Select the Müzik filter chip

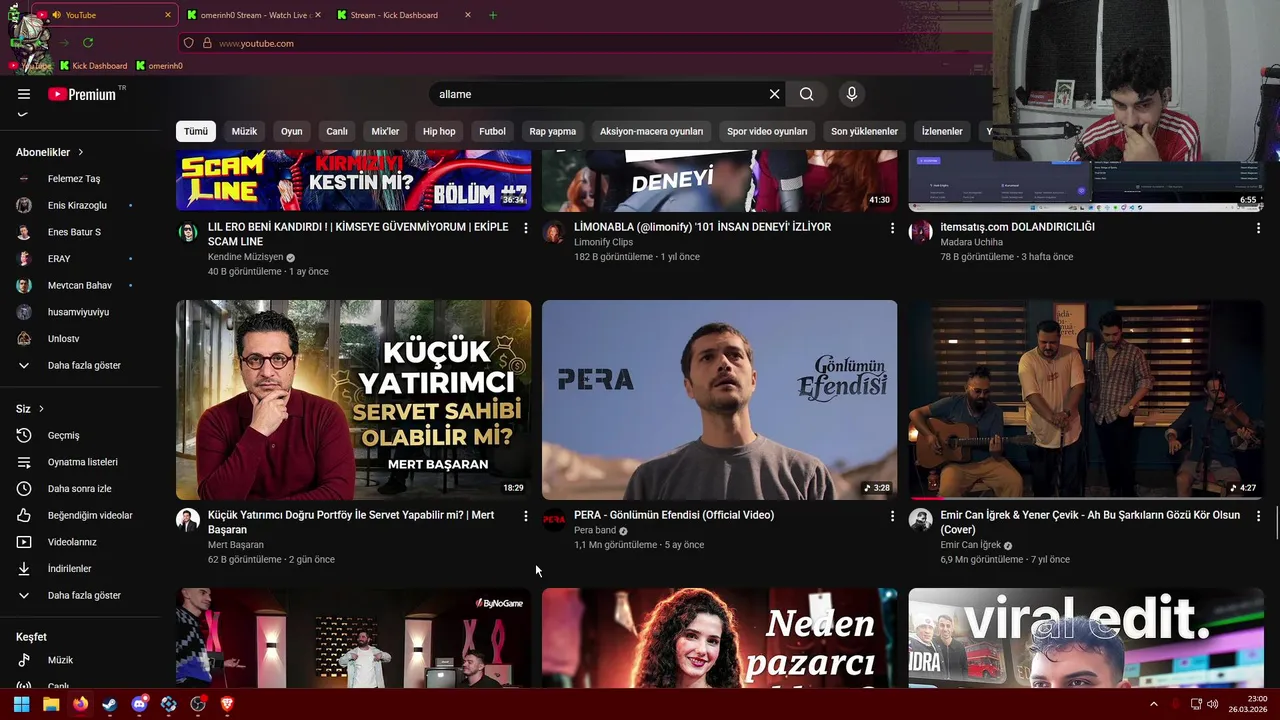pos(244,131)
